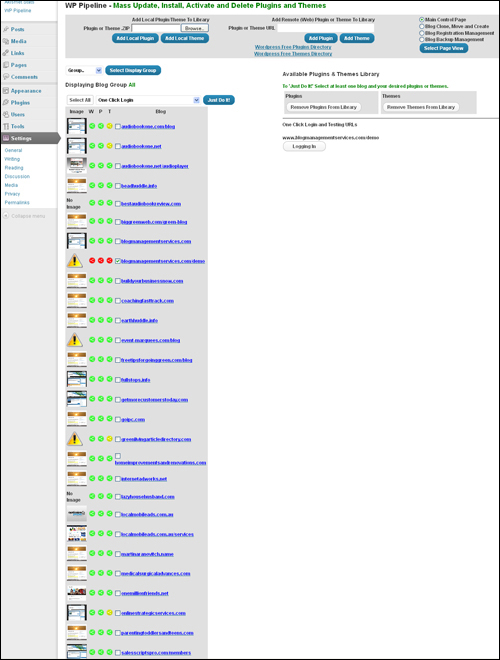Click yellow T status icon for greenlivingarticledirectory.com
The width and height of the screenshot is (500, 660).
[x=109, y=439]
